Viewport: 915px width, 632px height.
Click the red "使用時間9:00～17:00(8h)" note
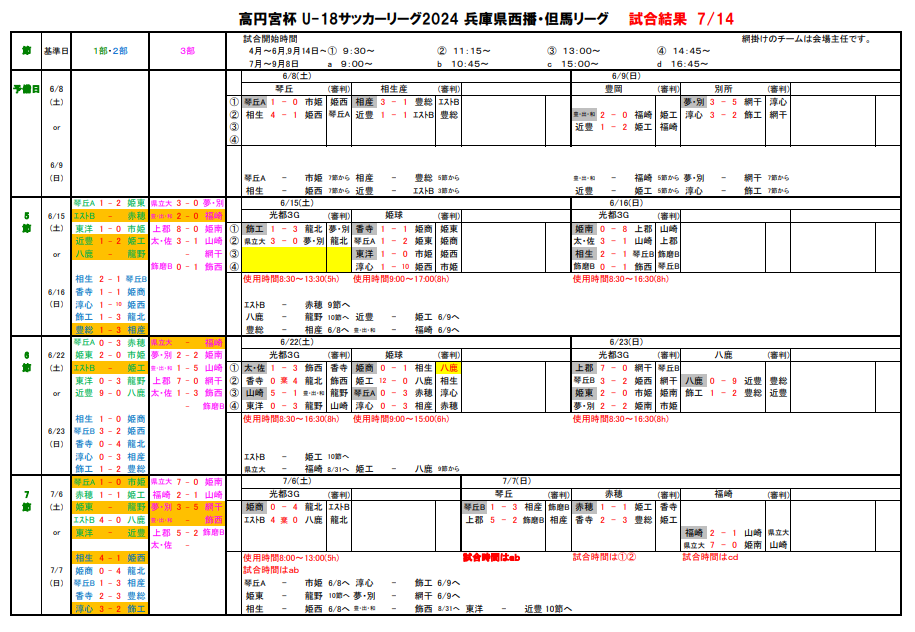click(x=401, y=279)
